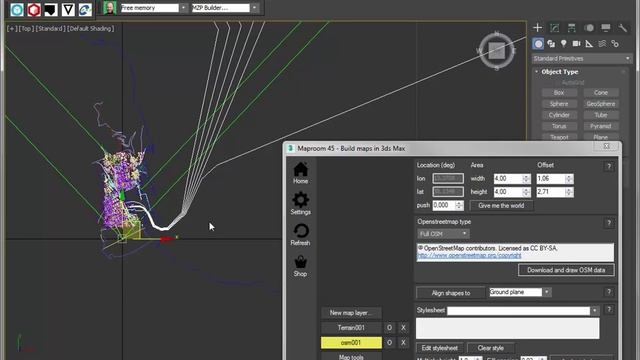
Task: Open the Maproom Shop basket
Action: click(300, 266)
